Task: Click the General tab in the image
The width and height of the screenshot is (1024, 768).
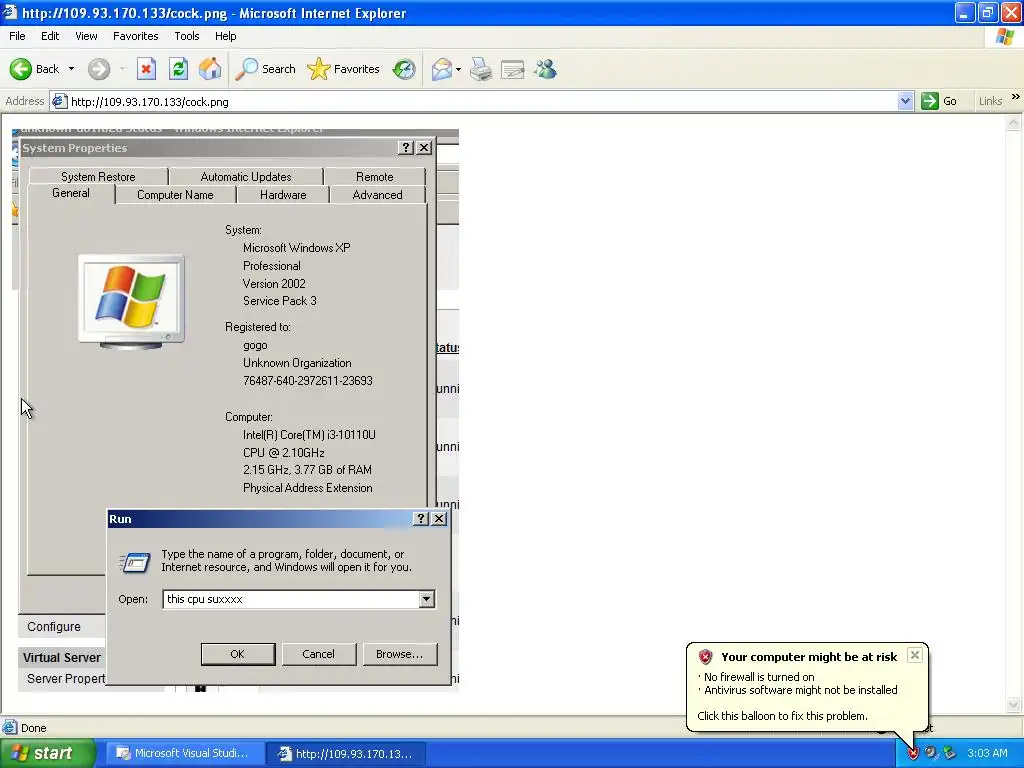Action: tap(71, 193)
